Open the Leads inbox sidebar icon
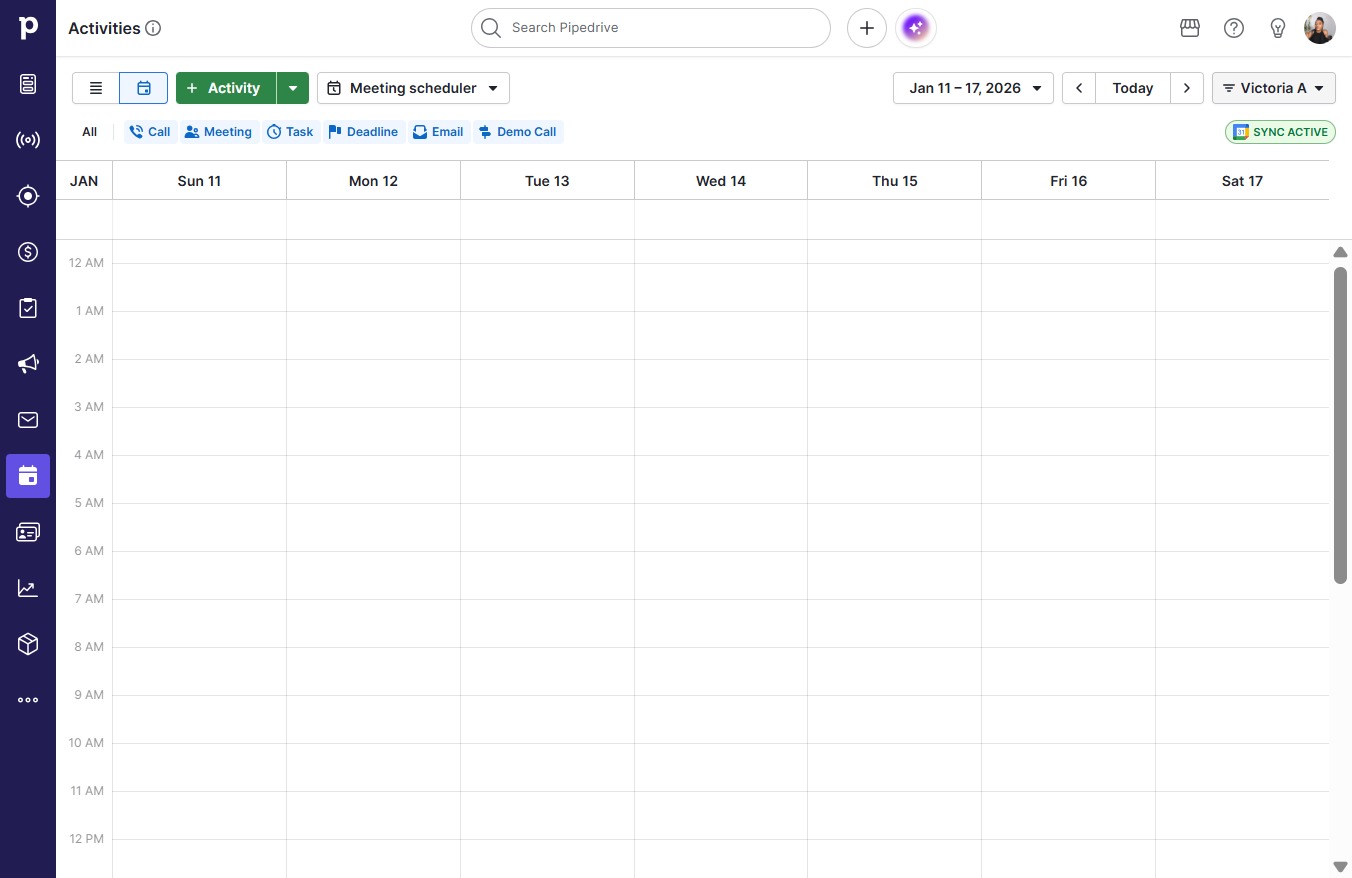 [28, 84]
